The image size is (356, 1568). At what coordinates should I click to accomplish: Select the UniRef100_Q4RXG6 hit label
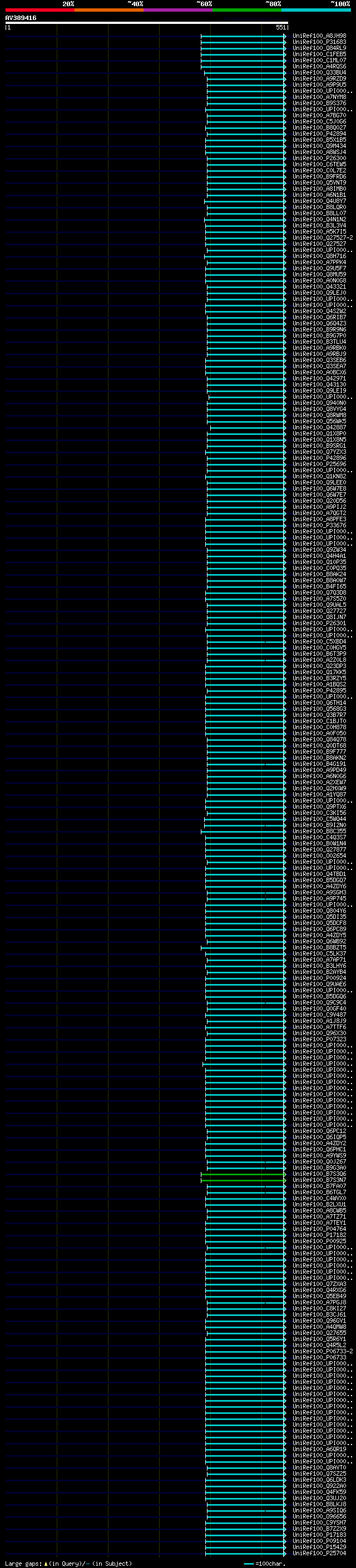pos(319,1290)
